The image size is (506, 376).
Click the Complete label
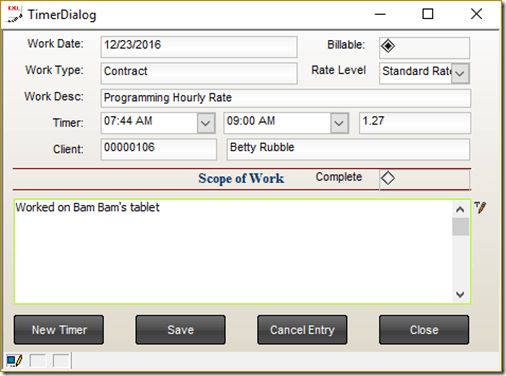click(x=339, y=177)
